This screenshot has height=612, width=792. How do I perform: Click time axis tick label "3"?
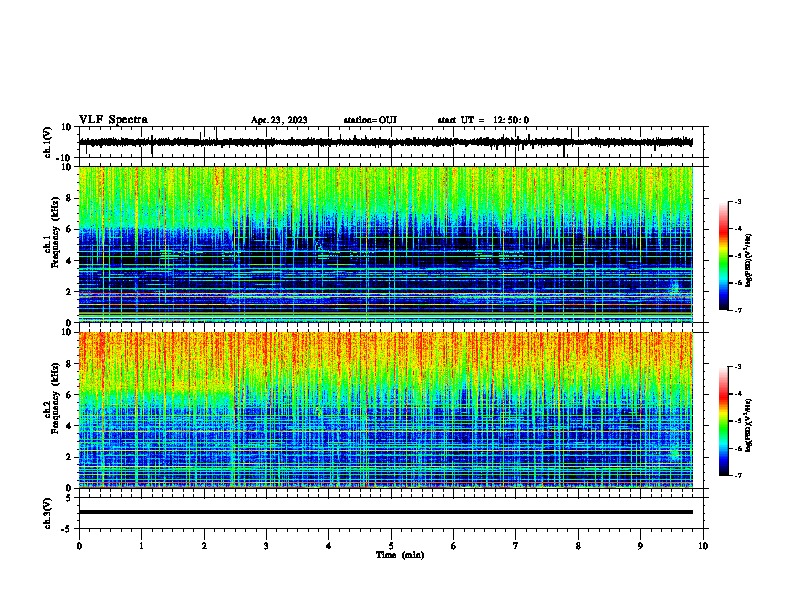point(266,546)
